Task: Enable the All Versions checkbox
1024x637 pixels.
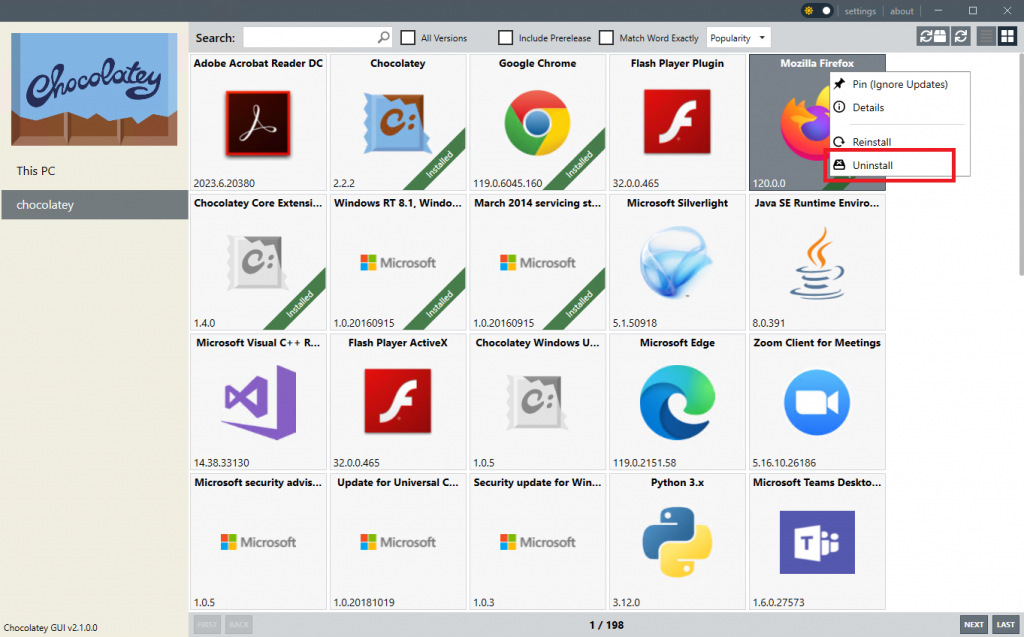Action: pos(408,38)
